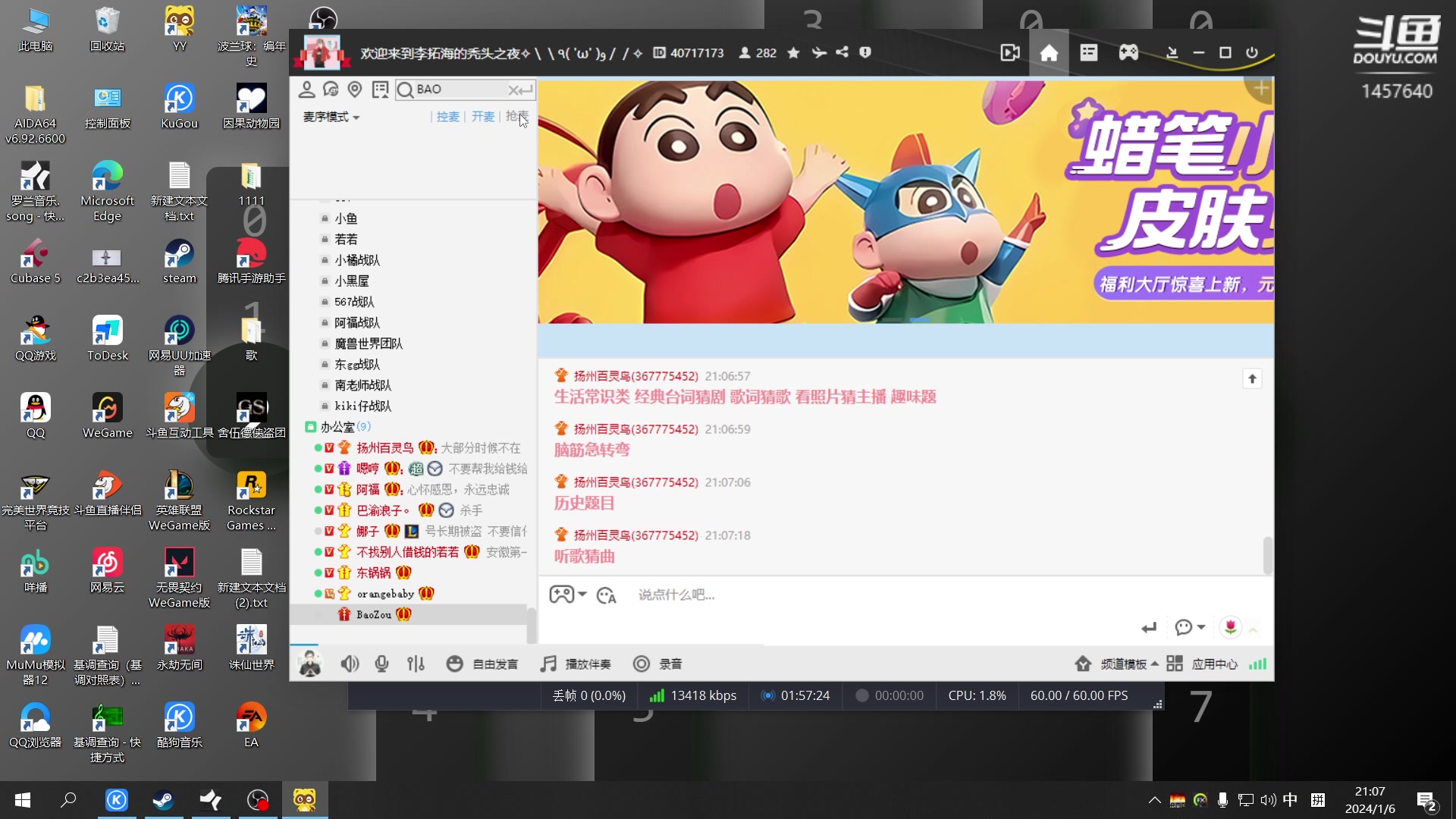Enable 自由发言 free speech mode
Viewport: 1456px width, 819px height.
(x=494, y=664)
